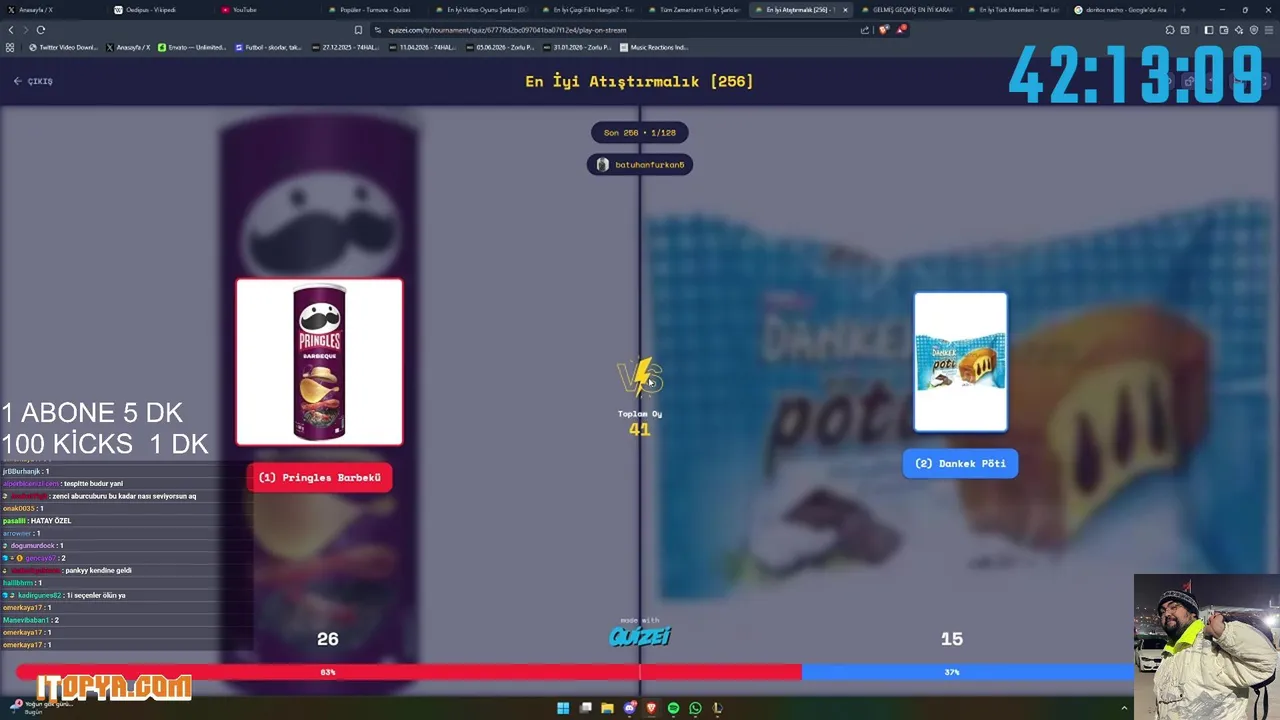Open Envato Unlimited bookmark
The image size is (1280, 720).
[x=193, y=47]
